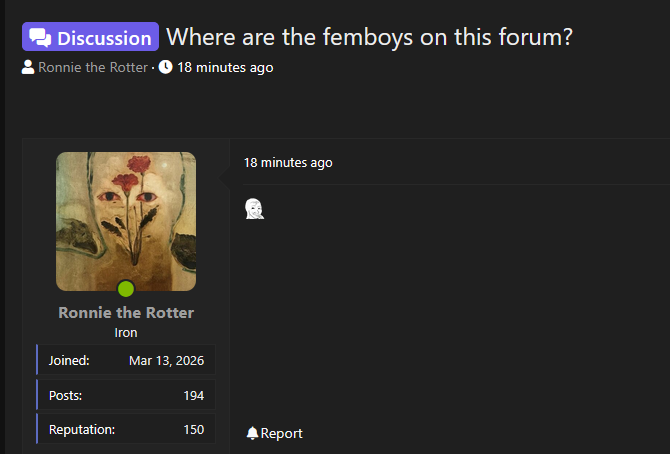Click the thread header timestamp '18 minutes ago'

click(x=225, y=68)
